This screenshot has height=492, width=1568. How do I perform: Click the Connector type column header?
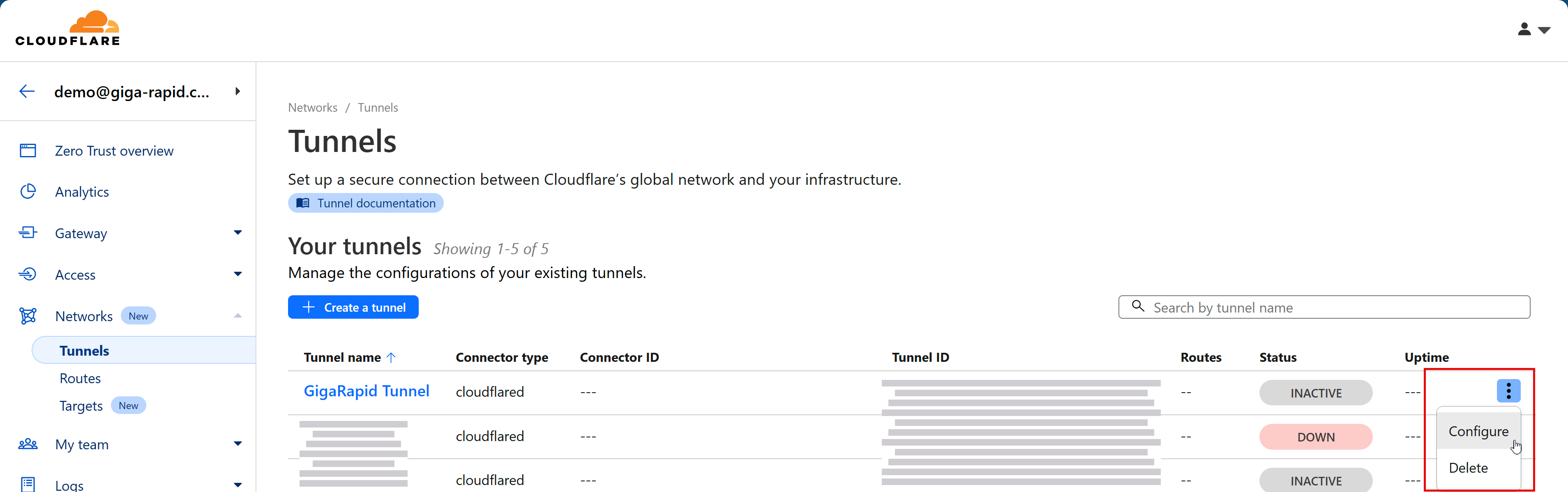click(502, 358)
